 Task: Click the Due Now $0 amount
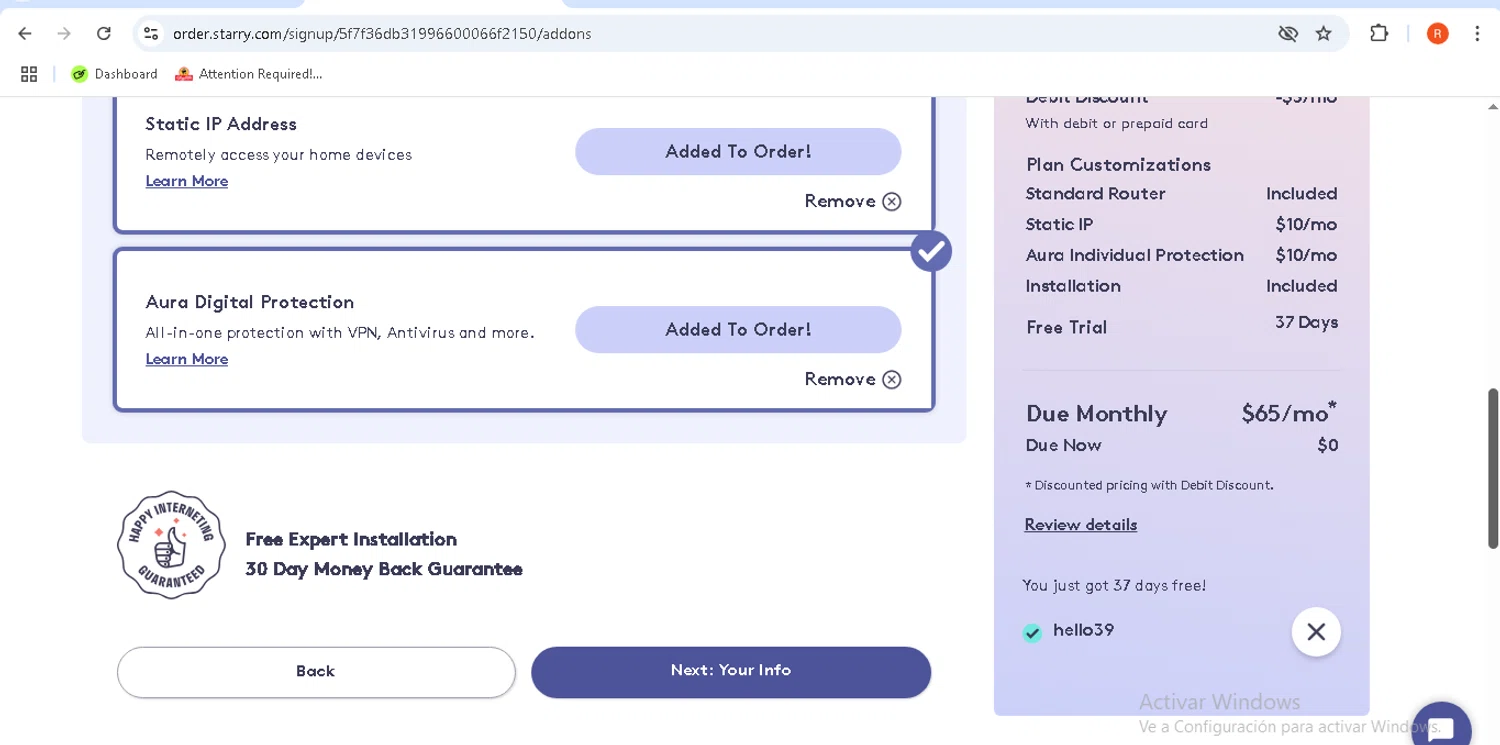tap(1327, 446)
